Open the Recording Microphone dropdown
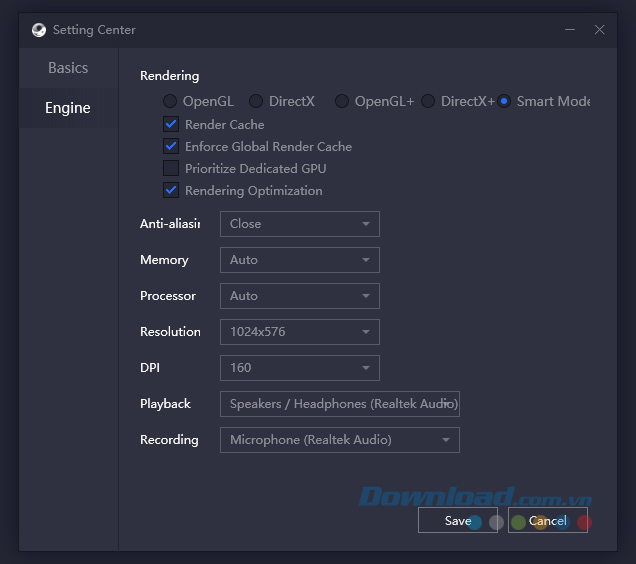The width and height of the screenshot is (636, 564). [340, 440]
